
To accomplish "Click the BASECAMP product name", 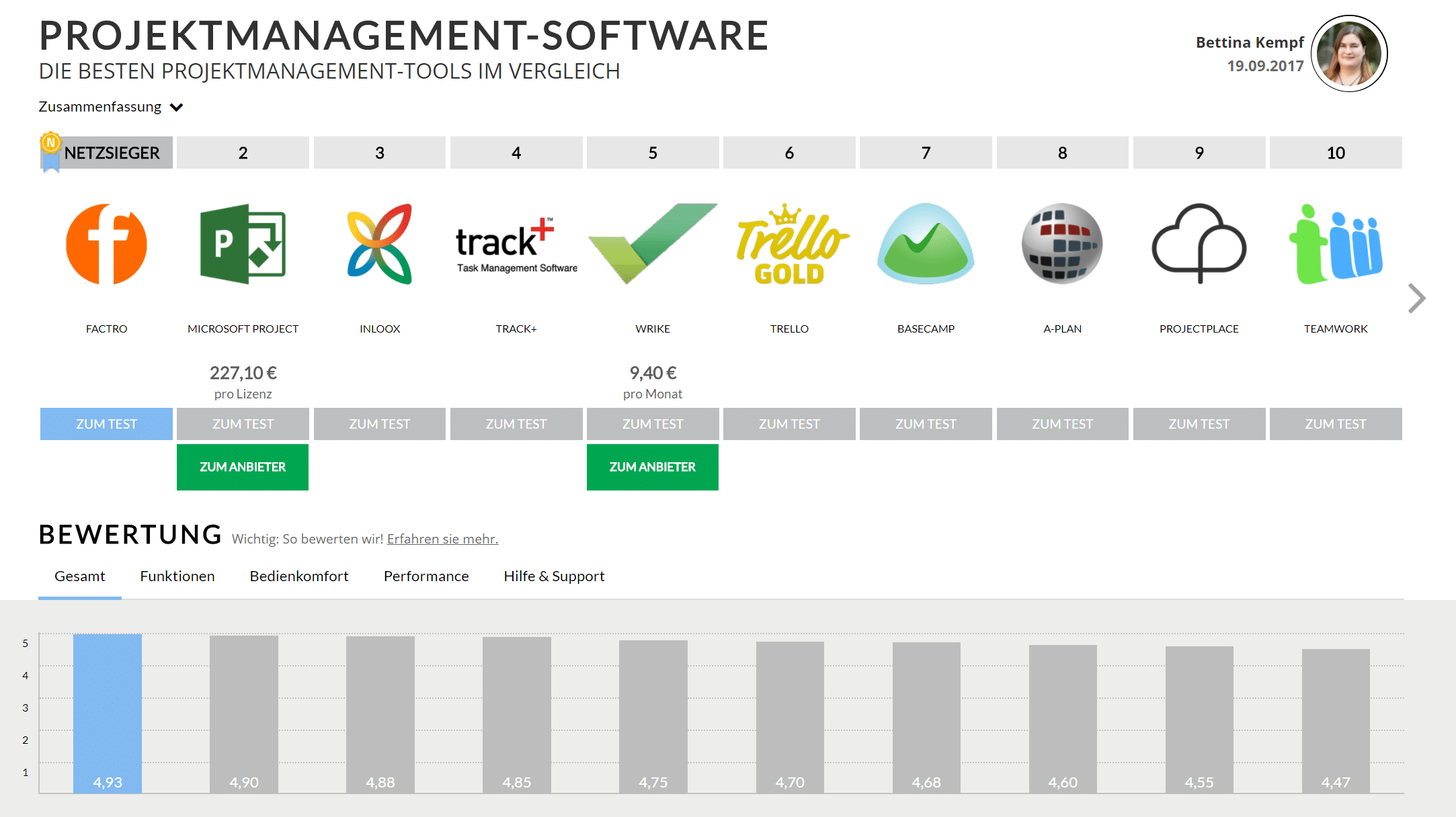I will click(926, 329).
